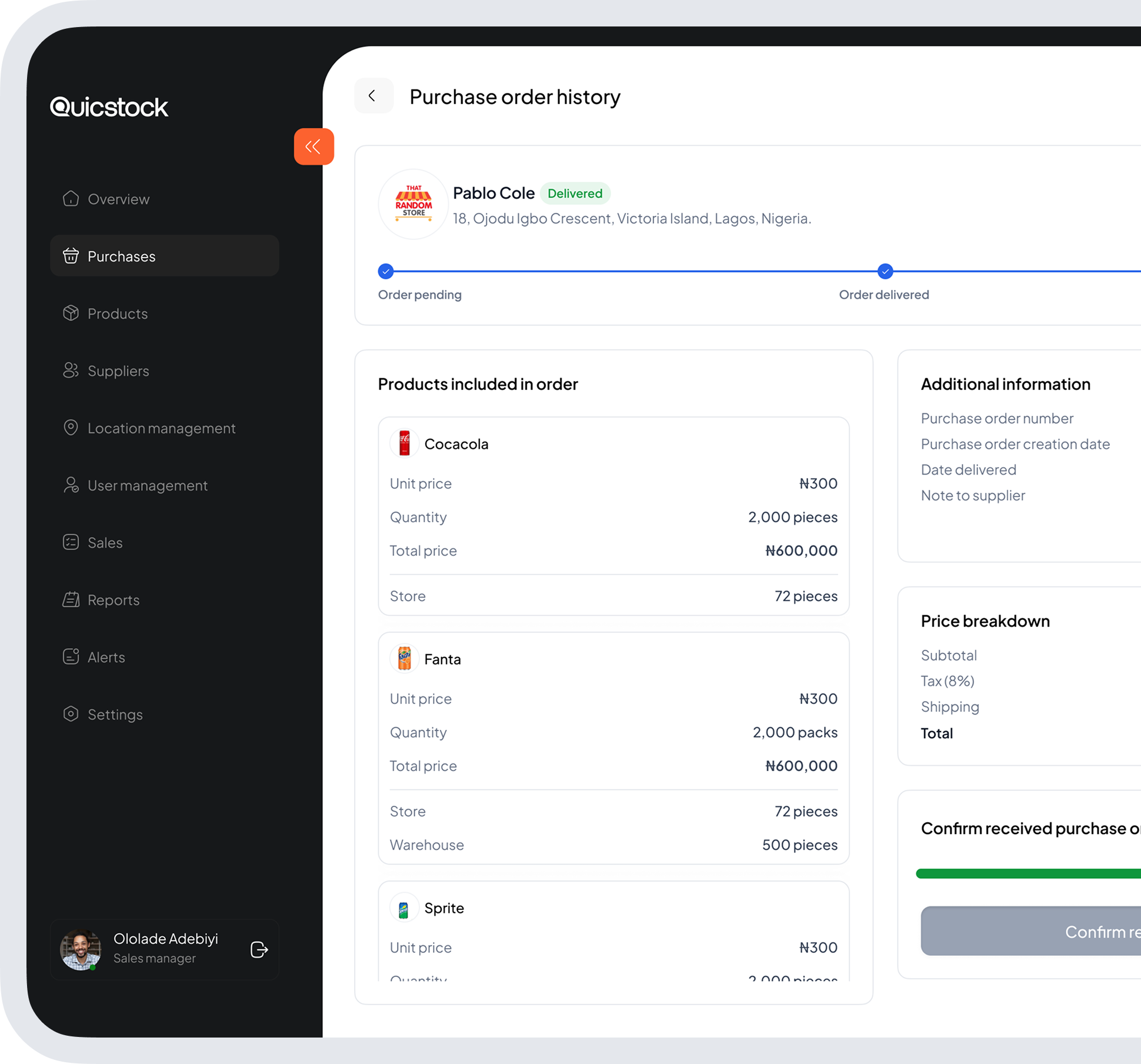The width and height of the screenshot is (1141, 1064).
Task: Click the Sales list icon
Action: pyautogui.click(x=71, y=542)
